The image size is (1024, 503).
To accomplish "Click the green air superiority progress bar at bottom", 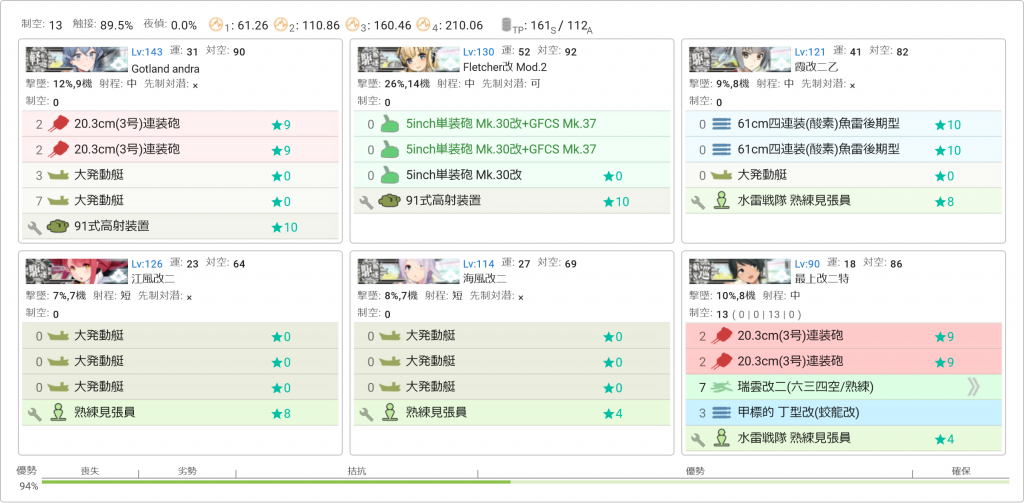I will [276, 482].
